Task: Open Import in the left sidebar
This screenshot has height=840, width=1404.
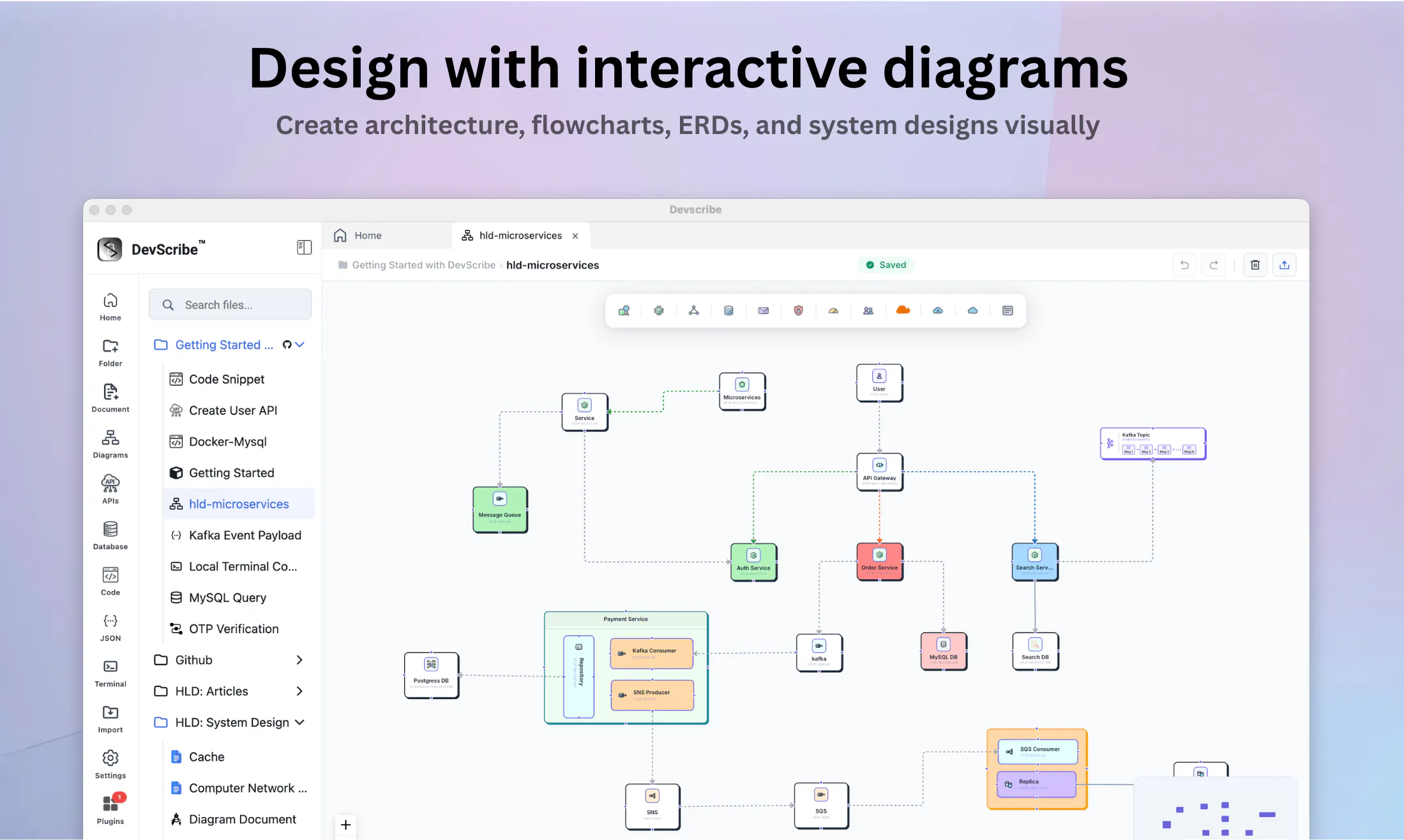Action: point(110,719)
